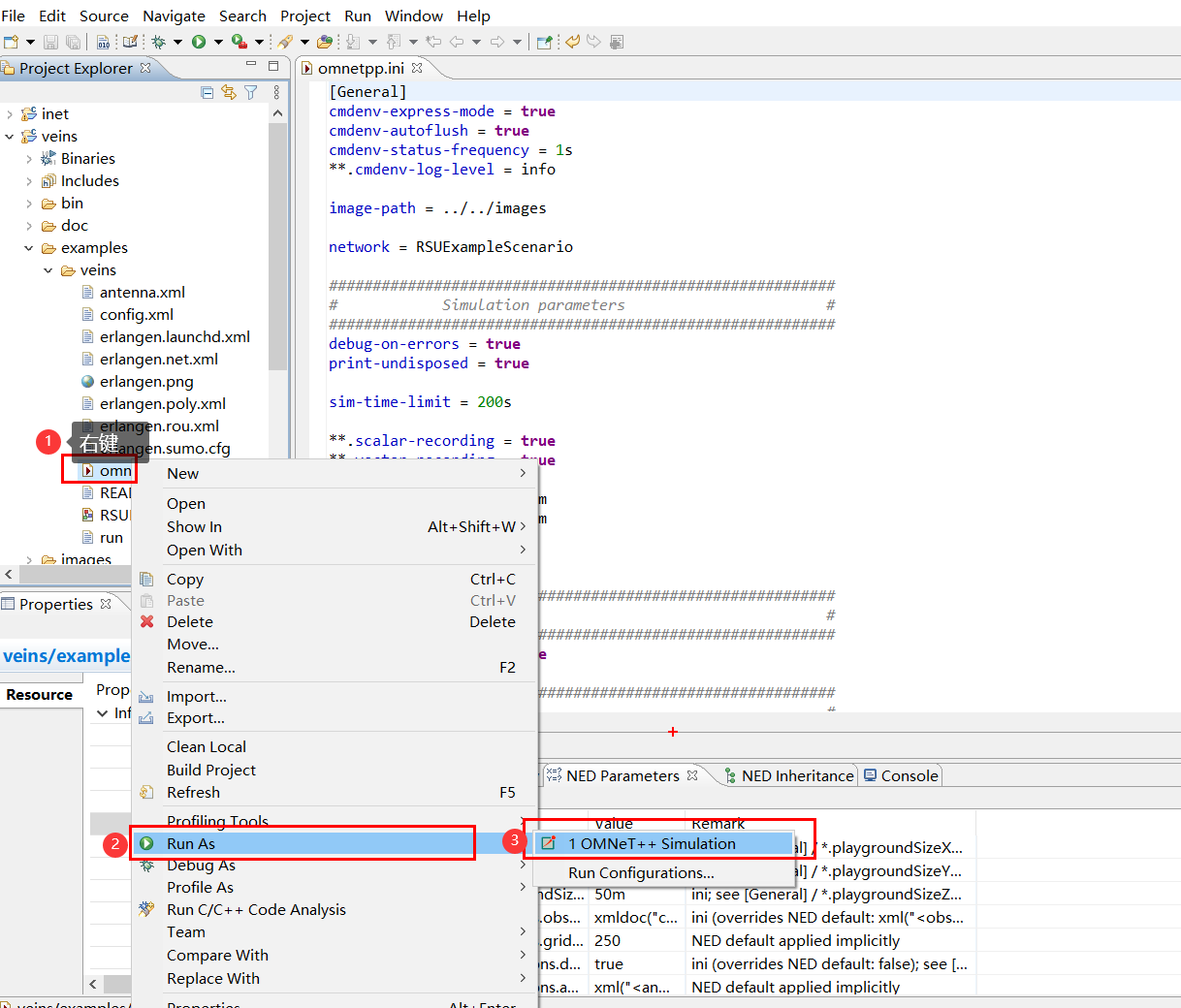Click the Project Explorer view menu dots

pyautogui.click(x=276, y=92)
